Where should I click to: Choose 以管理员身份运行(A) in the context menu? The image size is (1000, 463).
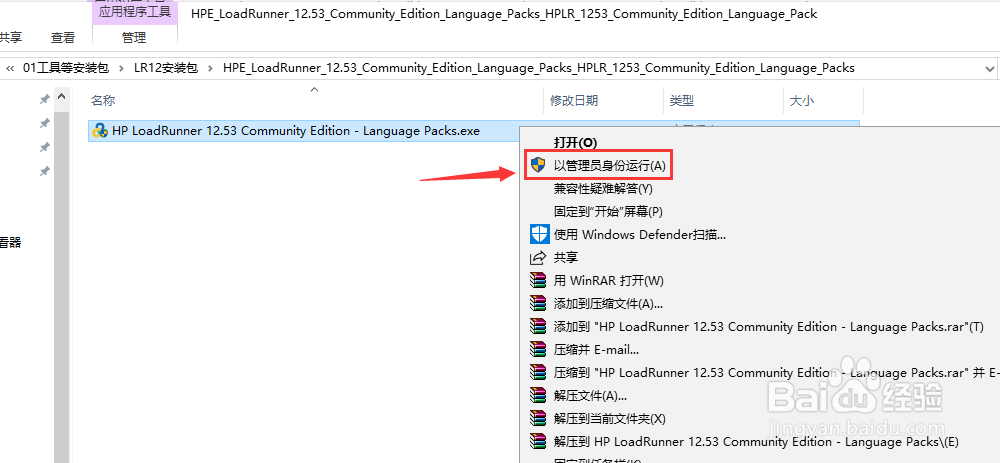click(610, 166)
